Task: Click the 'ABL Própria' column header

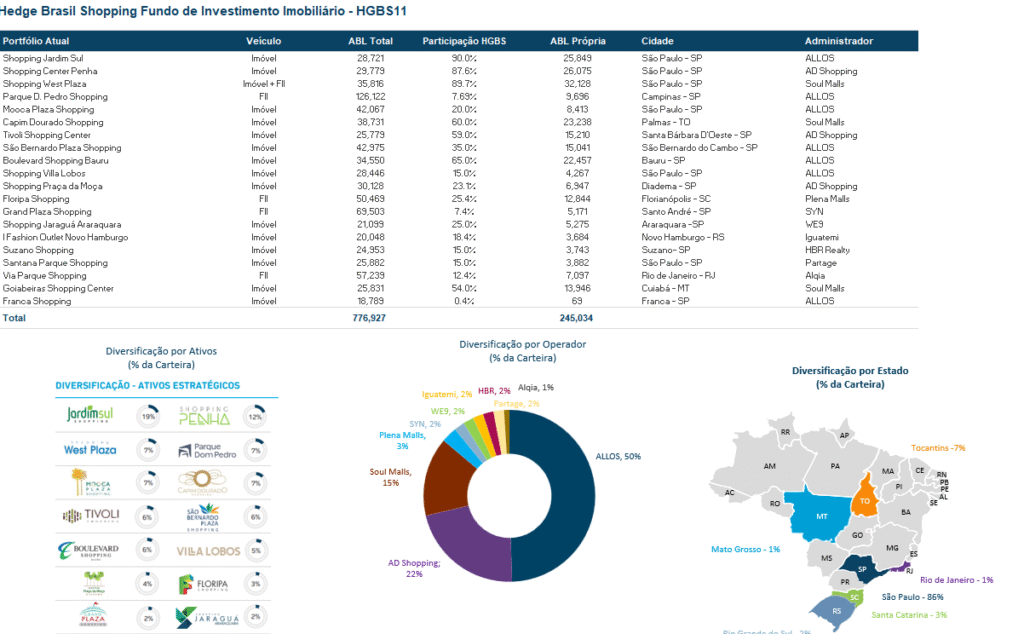Action: [x=577, y=40]
